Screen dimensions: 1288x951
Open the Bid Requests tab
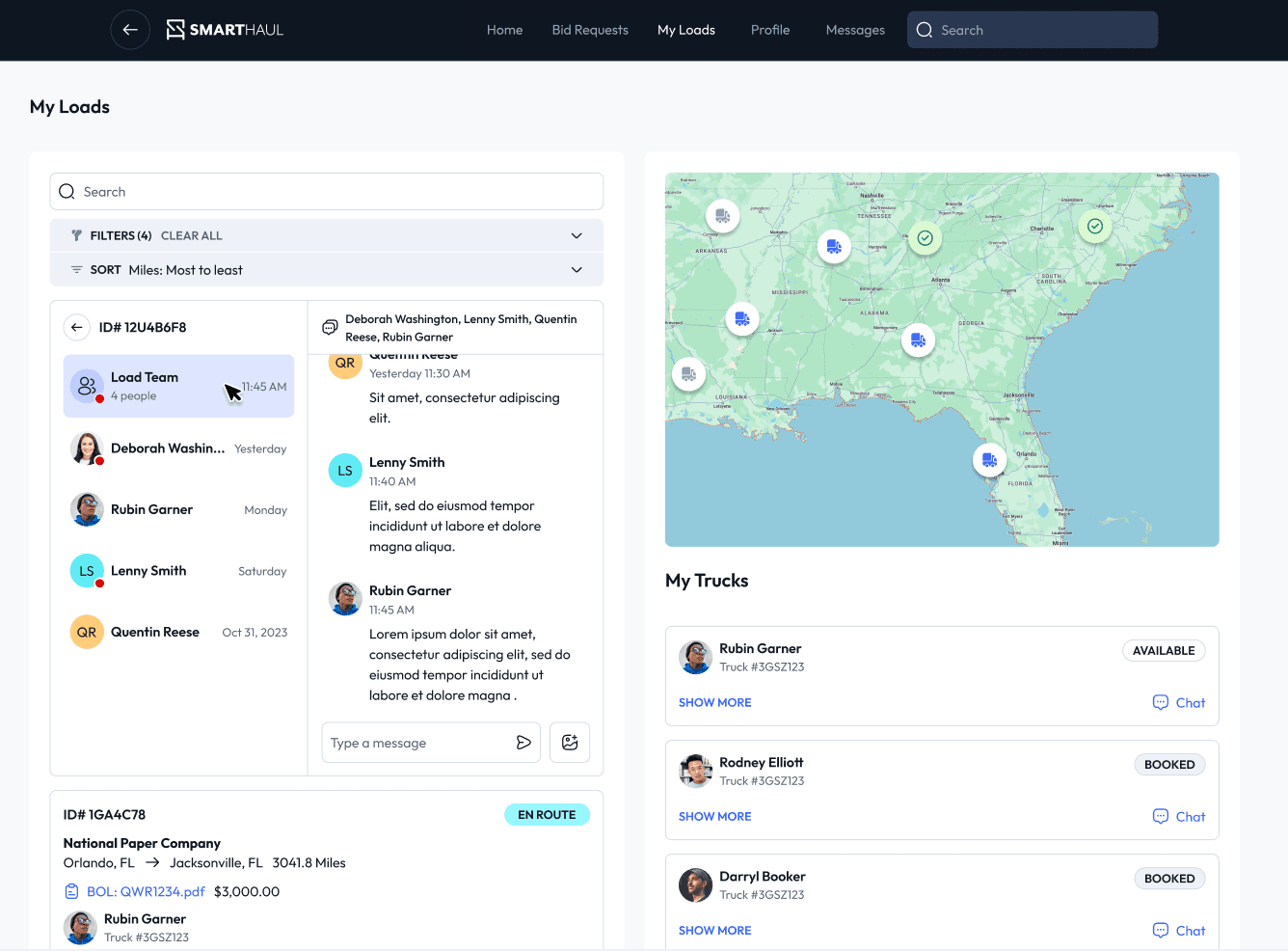(590, 30)
